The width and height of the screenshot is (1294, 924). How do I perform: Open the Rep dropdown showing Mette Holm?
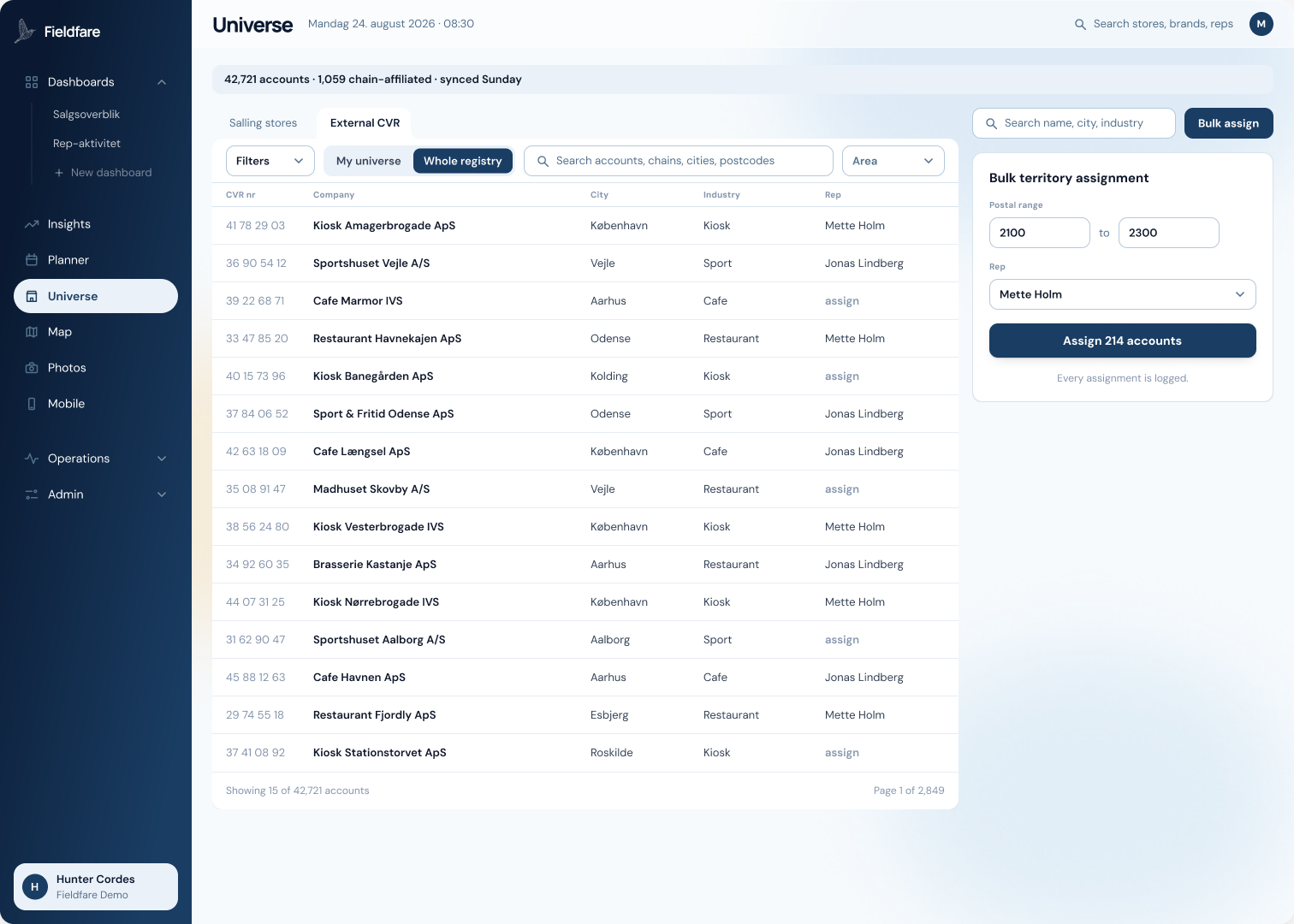click(x=1123, y=294)
